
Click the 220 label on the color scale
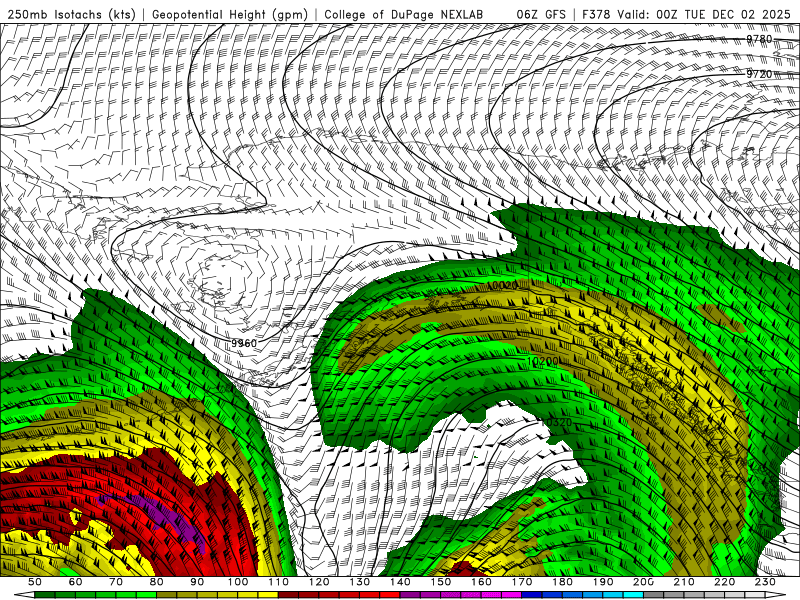point(724,582)
